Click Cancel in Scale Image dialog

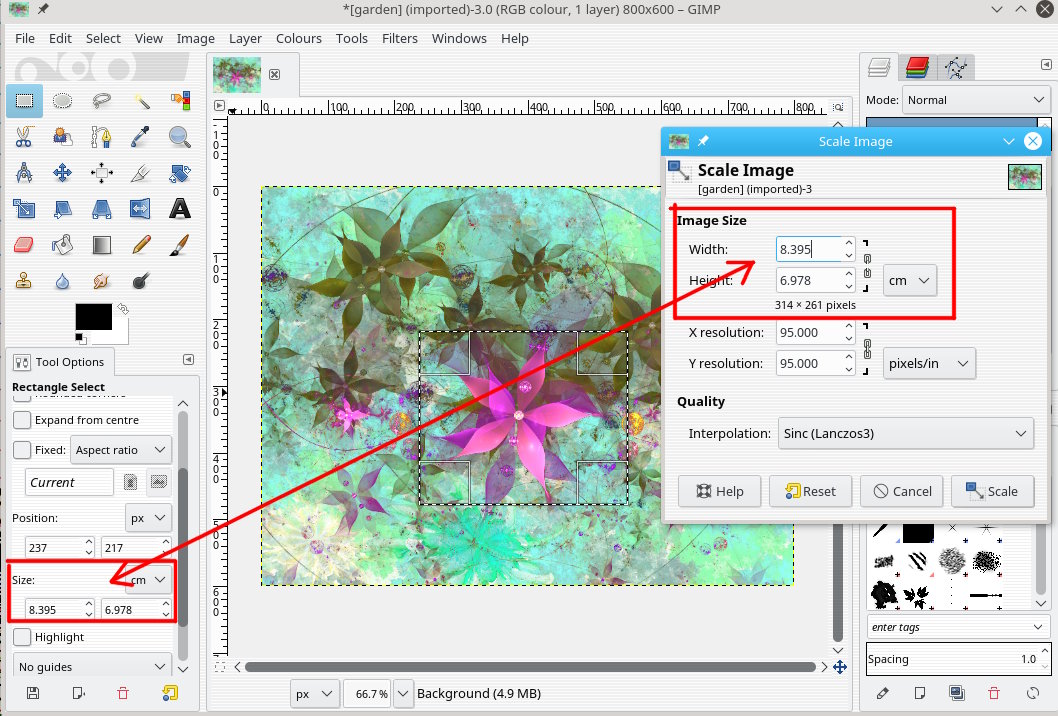point(902,491)
